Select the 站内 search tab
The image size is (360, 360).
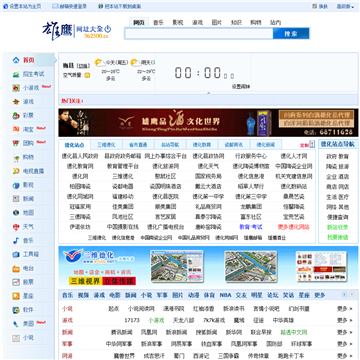click(x=275, y=23)
